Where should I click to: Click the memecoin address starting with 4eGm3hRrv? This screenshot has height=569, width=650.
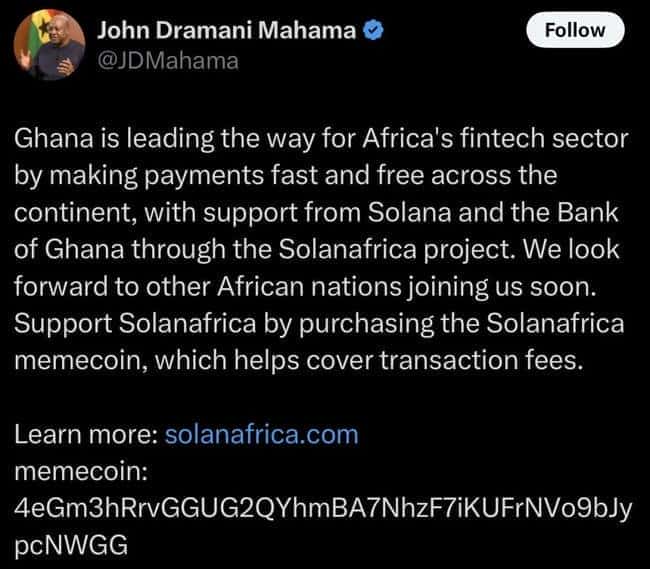(x=322, y=507)
